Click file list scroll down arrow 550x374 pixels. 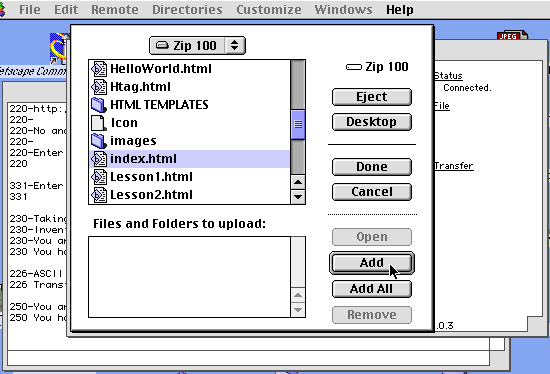(x=298, y=197)
